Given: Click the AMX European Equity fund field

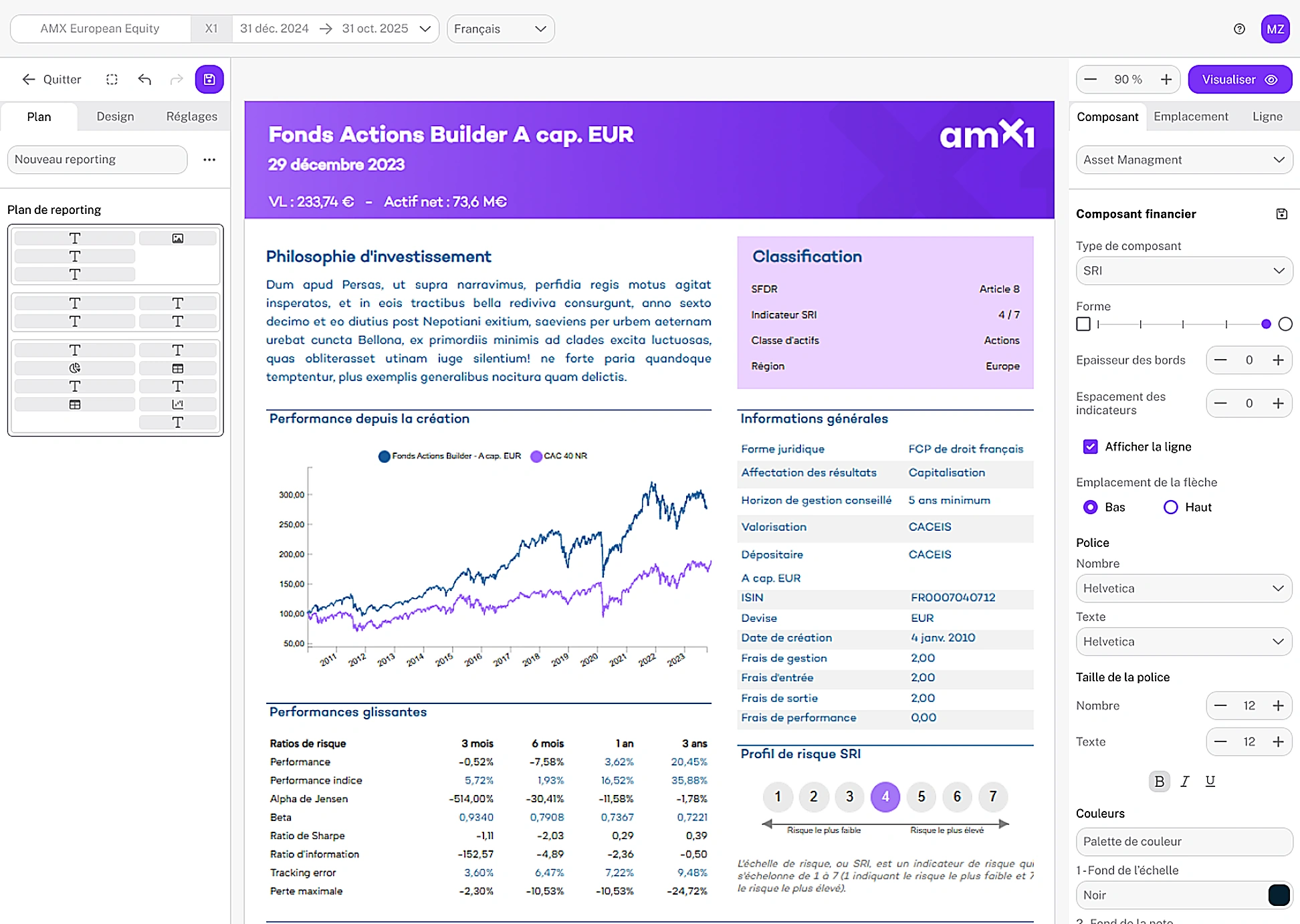Looking at the screenshot, I should 100,29.
